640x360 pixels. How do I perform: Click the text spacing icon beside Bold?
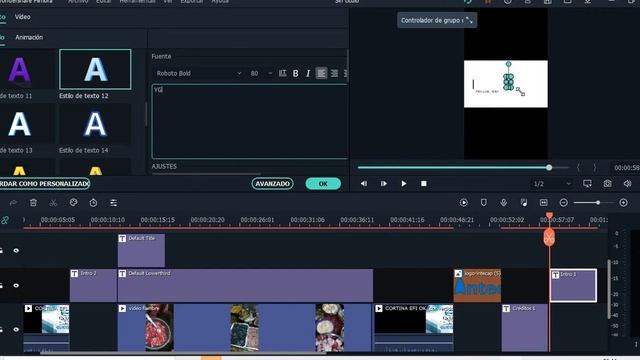click(x=282, y=73)
